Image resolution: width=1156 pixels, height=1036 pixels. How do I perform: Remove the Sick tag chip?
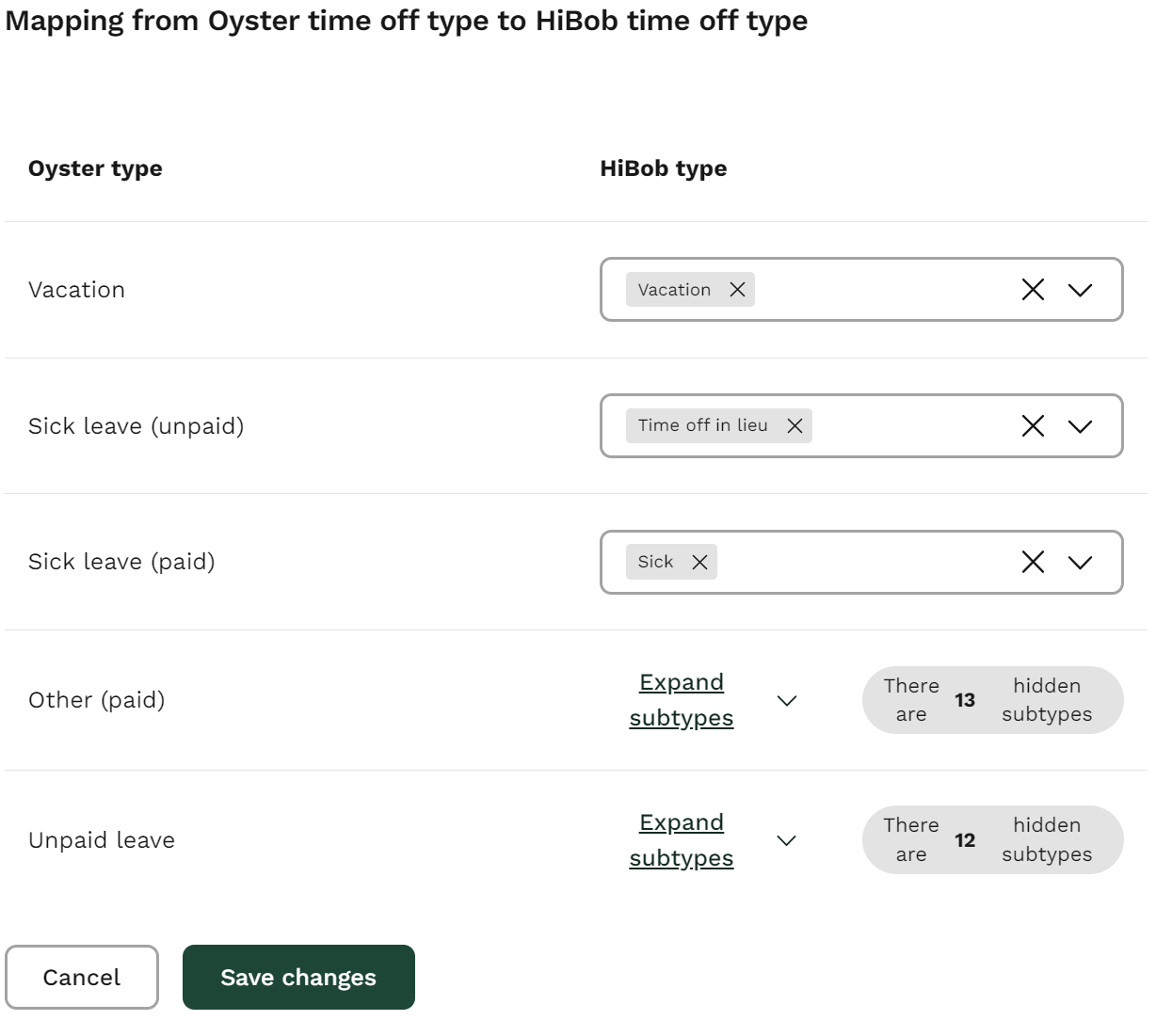[x=699, y=562]
